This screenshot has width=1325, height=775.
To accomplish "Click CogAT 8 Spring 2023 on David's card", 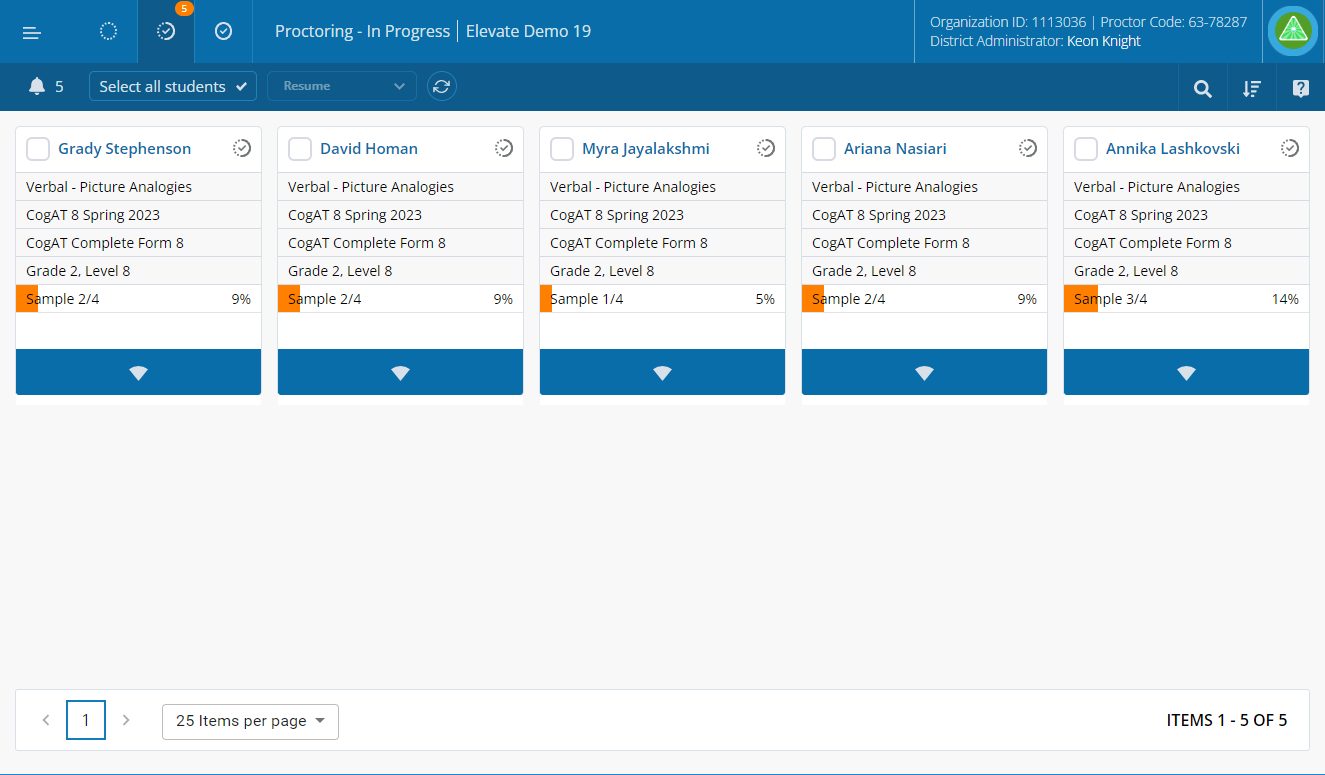I will coord(355,215).
